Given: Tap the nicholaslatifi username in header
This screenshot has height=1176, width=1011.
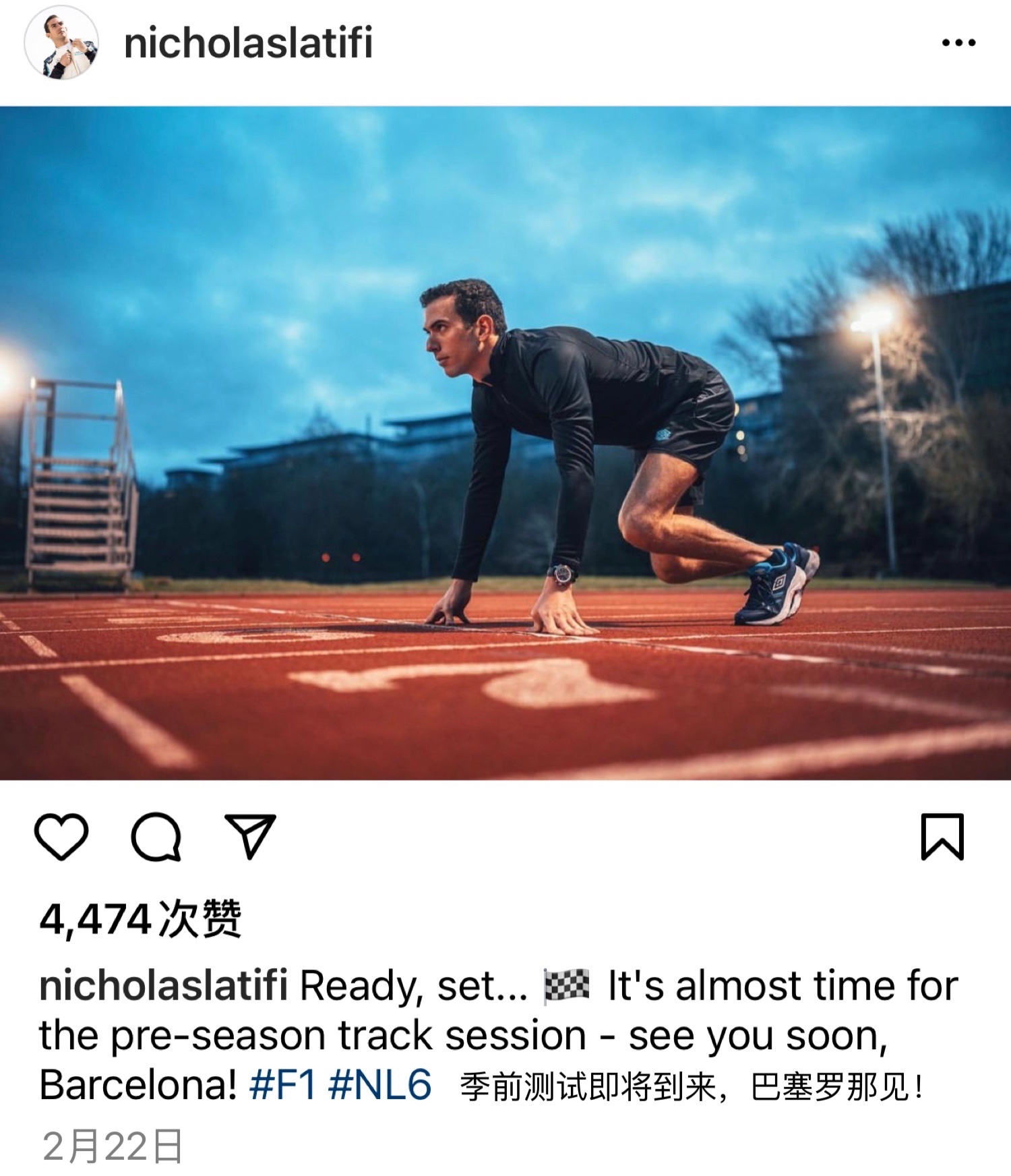Looking at the screenshot, I should (248, 43).
